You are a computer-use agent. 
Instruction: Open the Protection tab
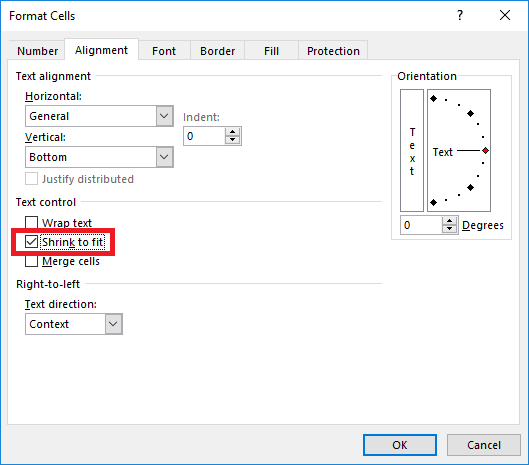pyautogui.click(x=333, y=51)
